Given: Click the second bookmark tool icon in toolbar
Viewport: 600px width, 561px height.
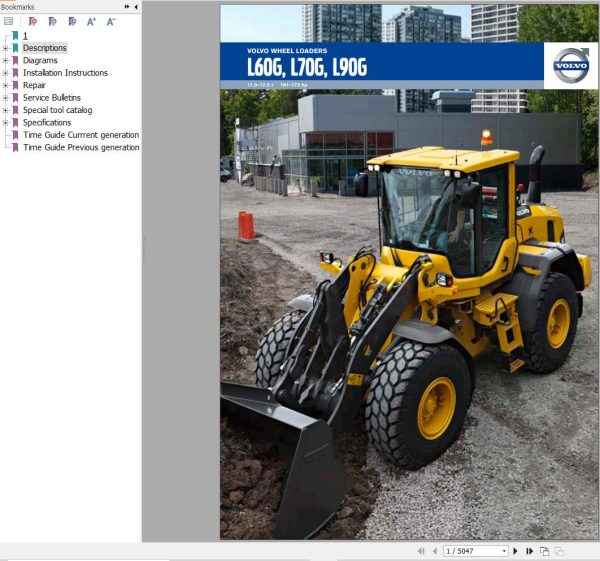Looking at the screenshot, I should pos(52,21).
